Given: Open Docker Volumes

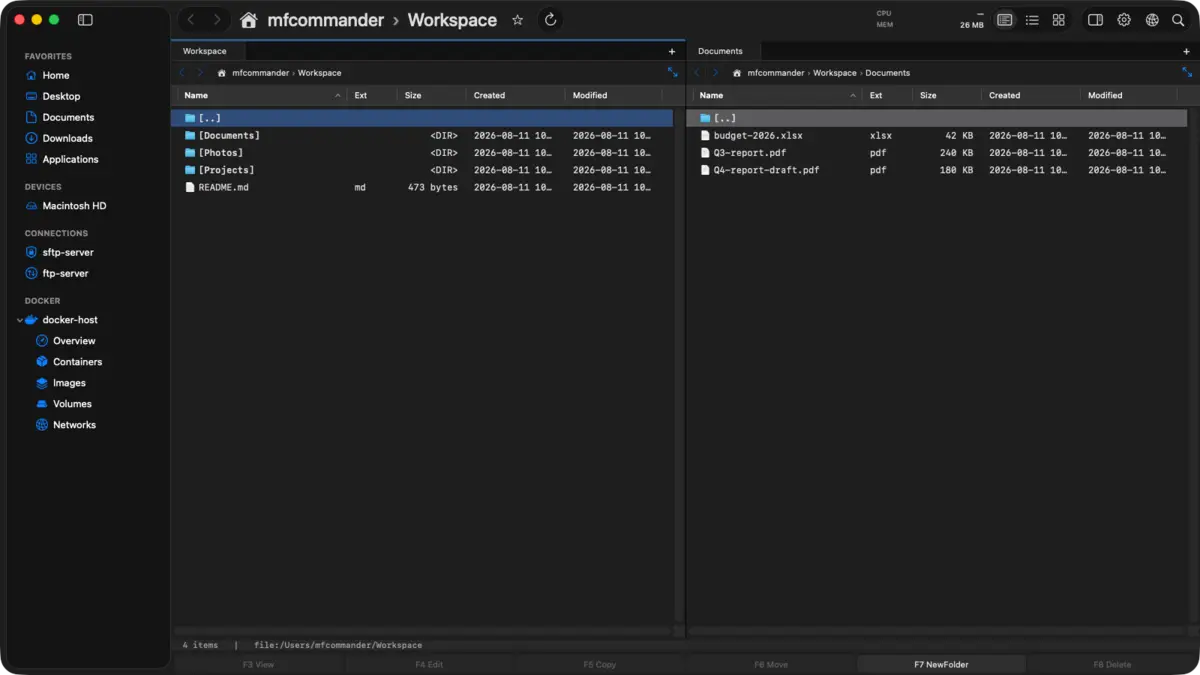Looking at the screenshot, I should pyautogui.click(x=72, y=404).
